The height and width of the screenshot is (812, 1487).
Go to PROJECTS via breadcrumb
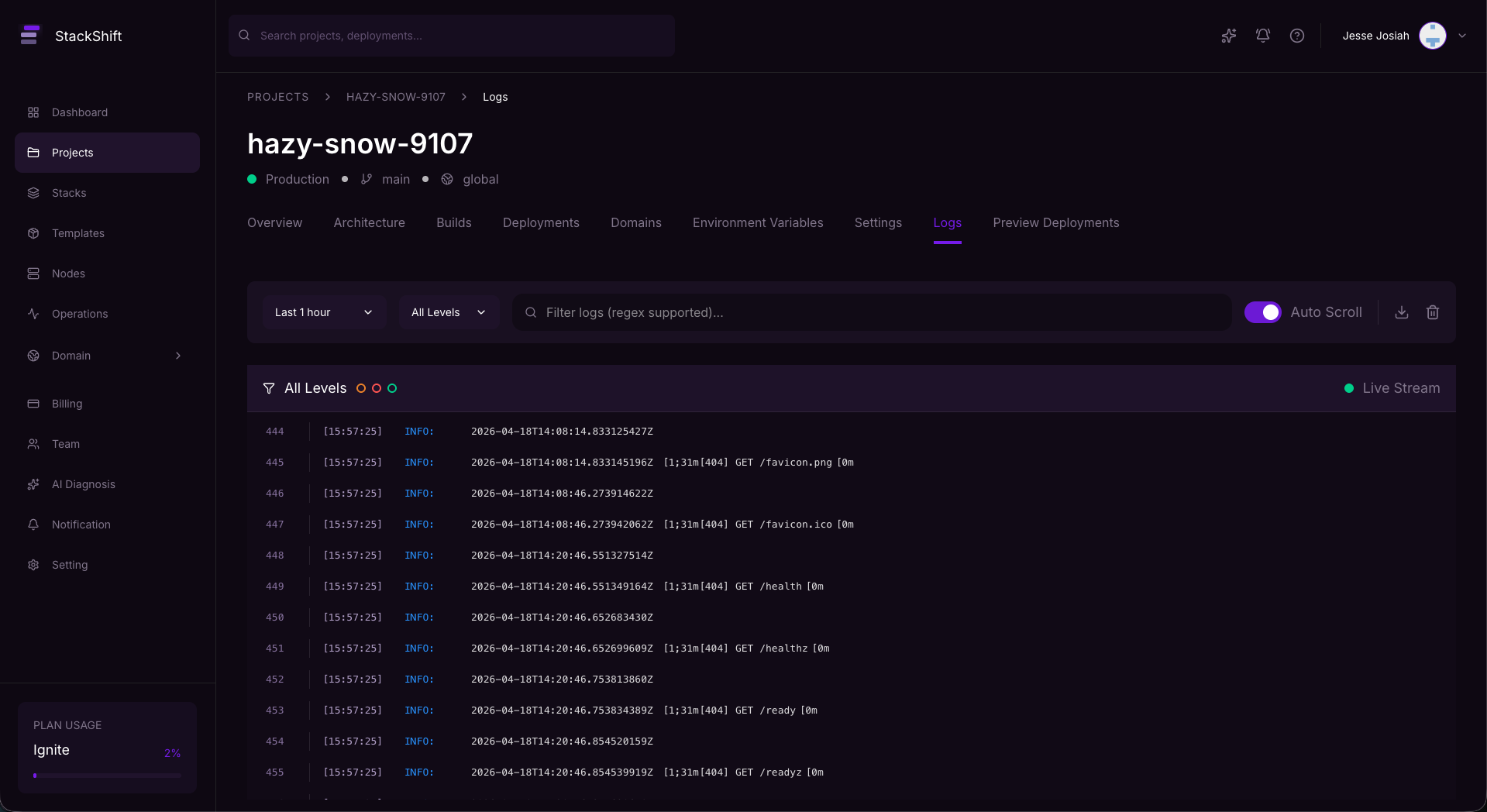(277, 97)
